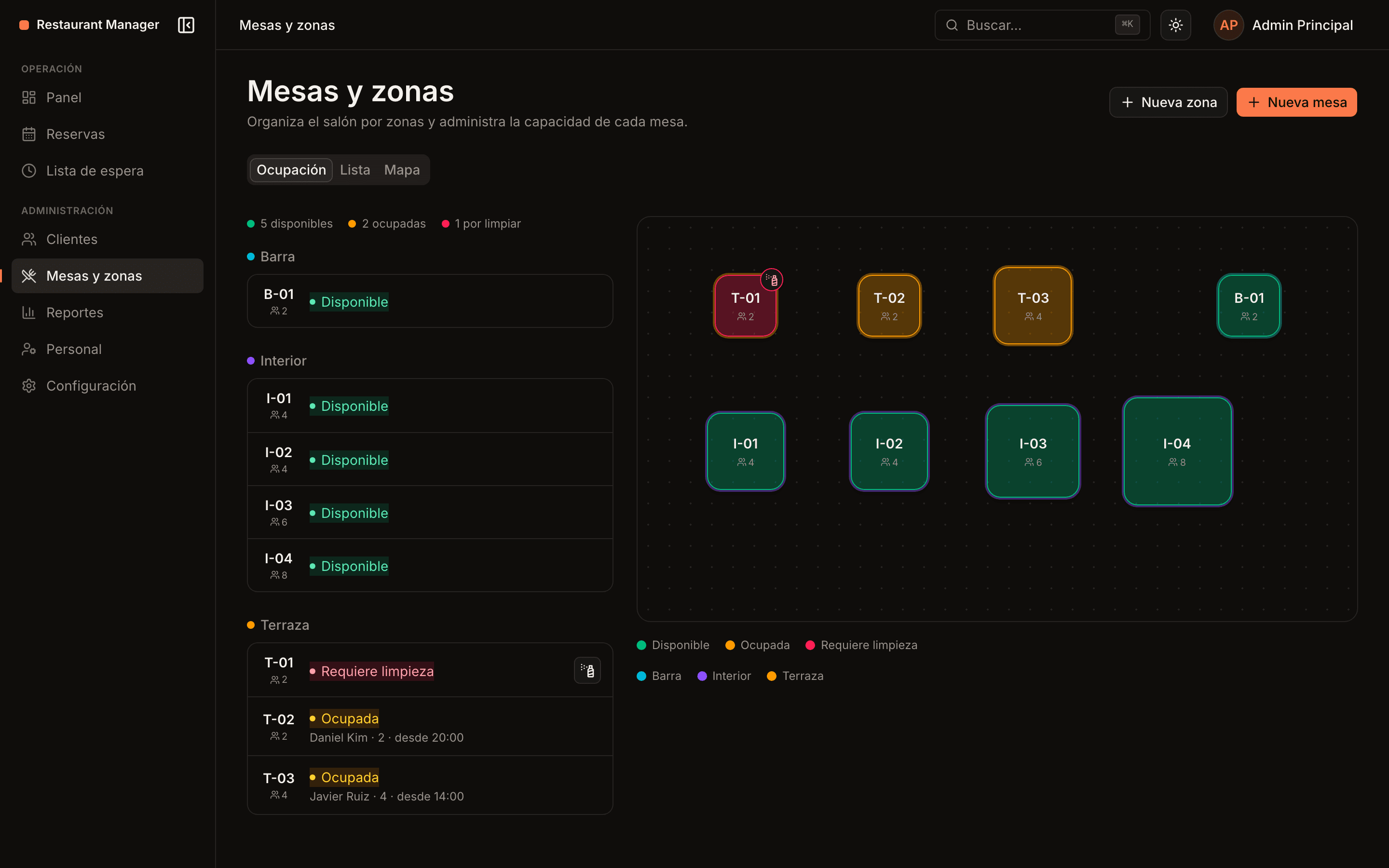The height and width of the screenshot is (868, 1389).
Task: Select the I-03 row in the list
Action: pos(430,513)
